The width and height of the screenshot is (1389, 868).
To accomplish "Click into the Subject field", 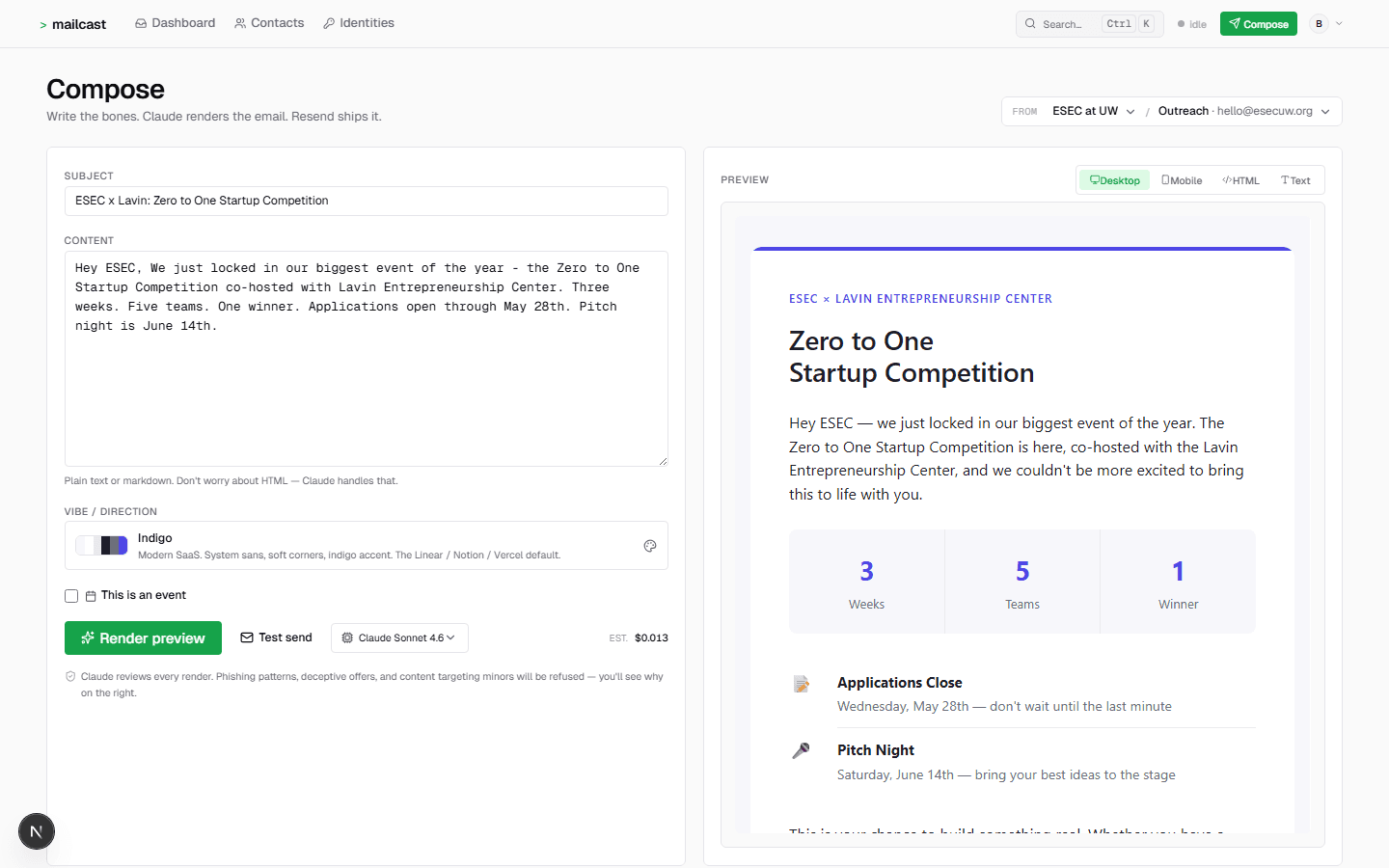I will click(367, 201).
